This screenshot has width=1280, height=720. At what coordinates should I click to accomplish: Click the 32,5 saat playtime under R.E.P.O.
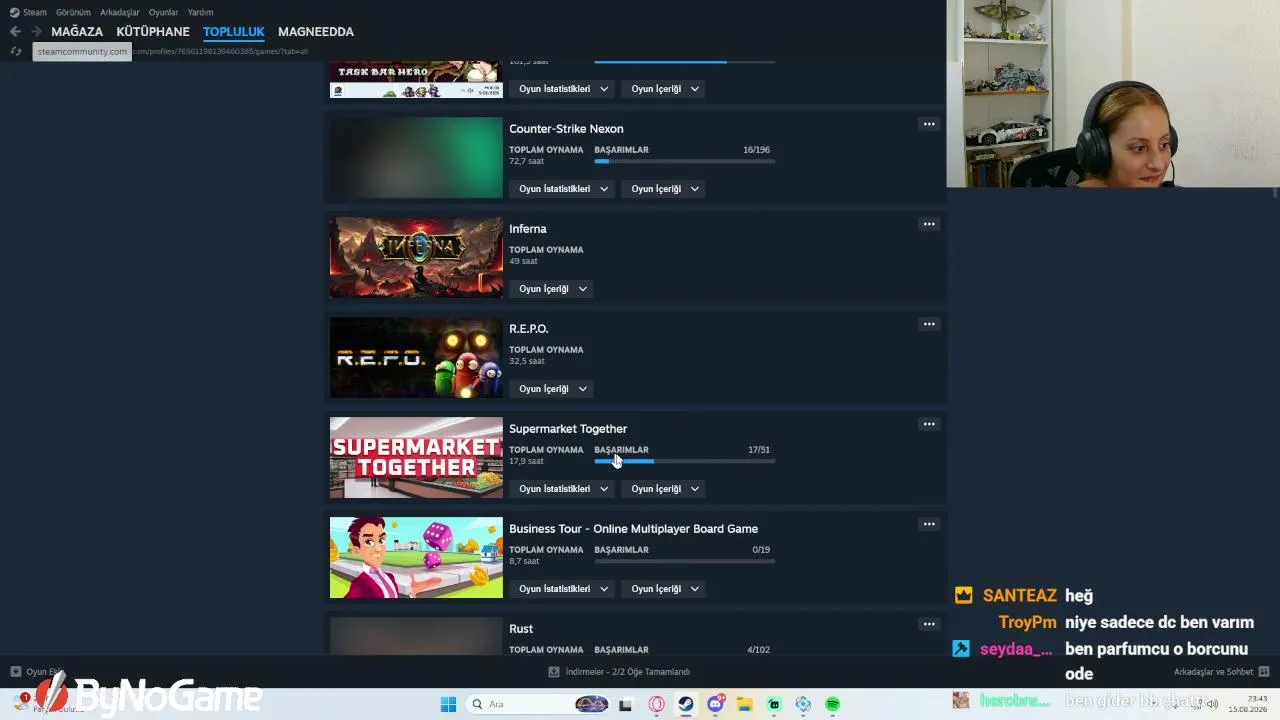526,361
